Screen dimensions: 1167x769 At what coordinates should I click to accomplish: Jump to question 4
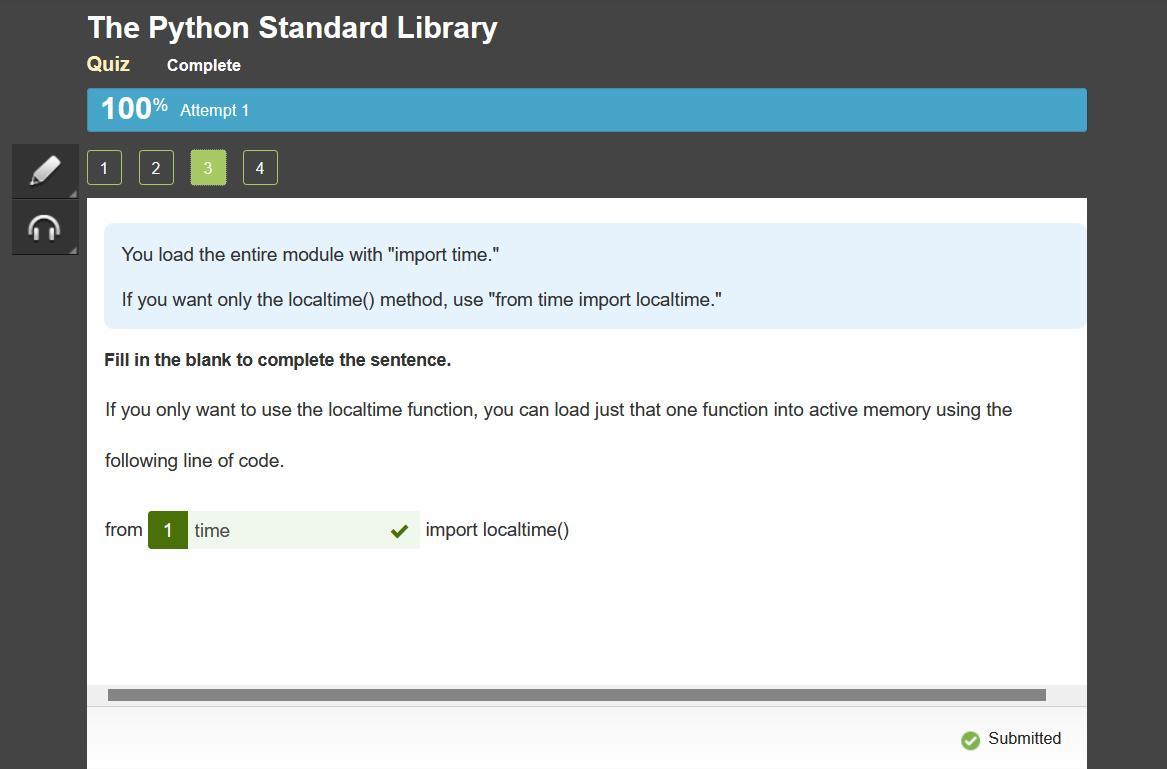tap(260, 168)
